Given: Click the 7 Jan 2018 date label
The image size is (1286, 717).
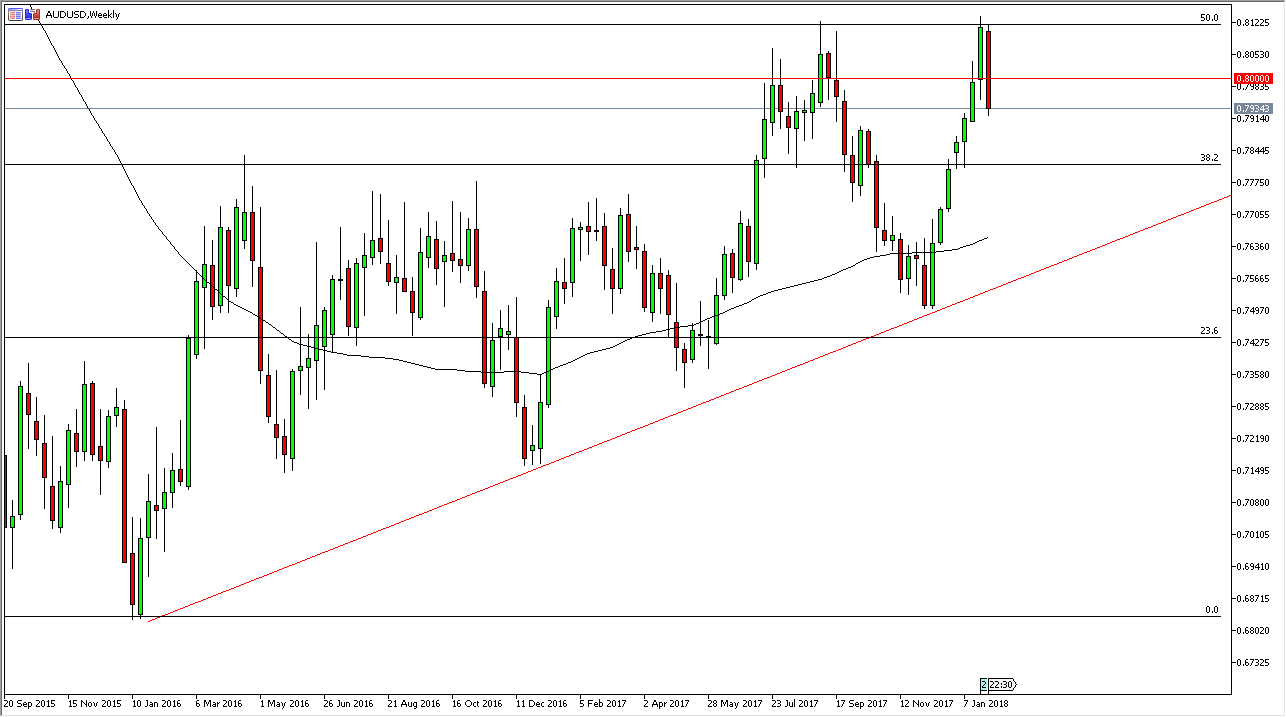Looking at the screenshot, I should point(986,703).
